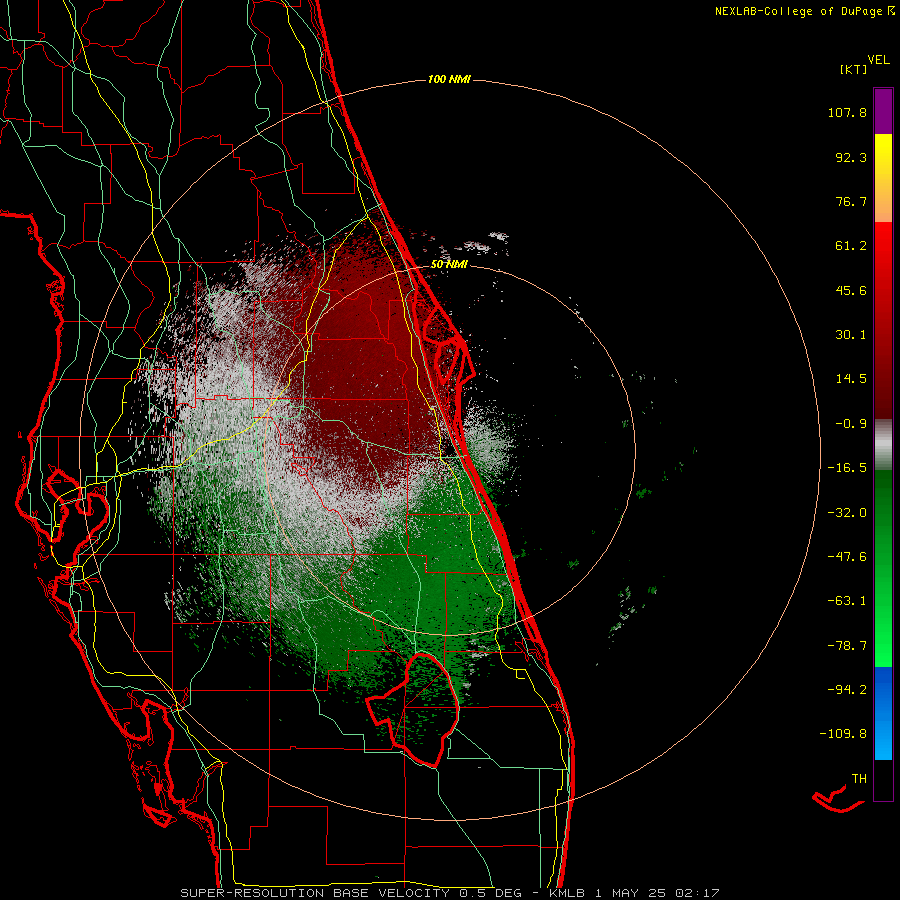Click the 50 NMI range ring label

(x=449, y=264)
